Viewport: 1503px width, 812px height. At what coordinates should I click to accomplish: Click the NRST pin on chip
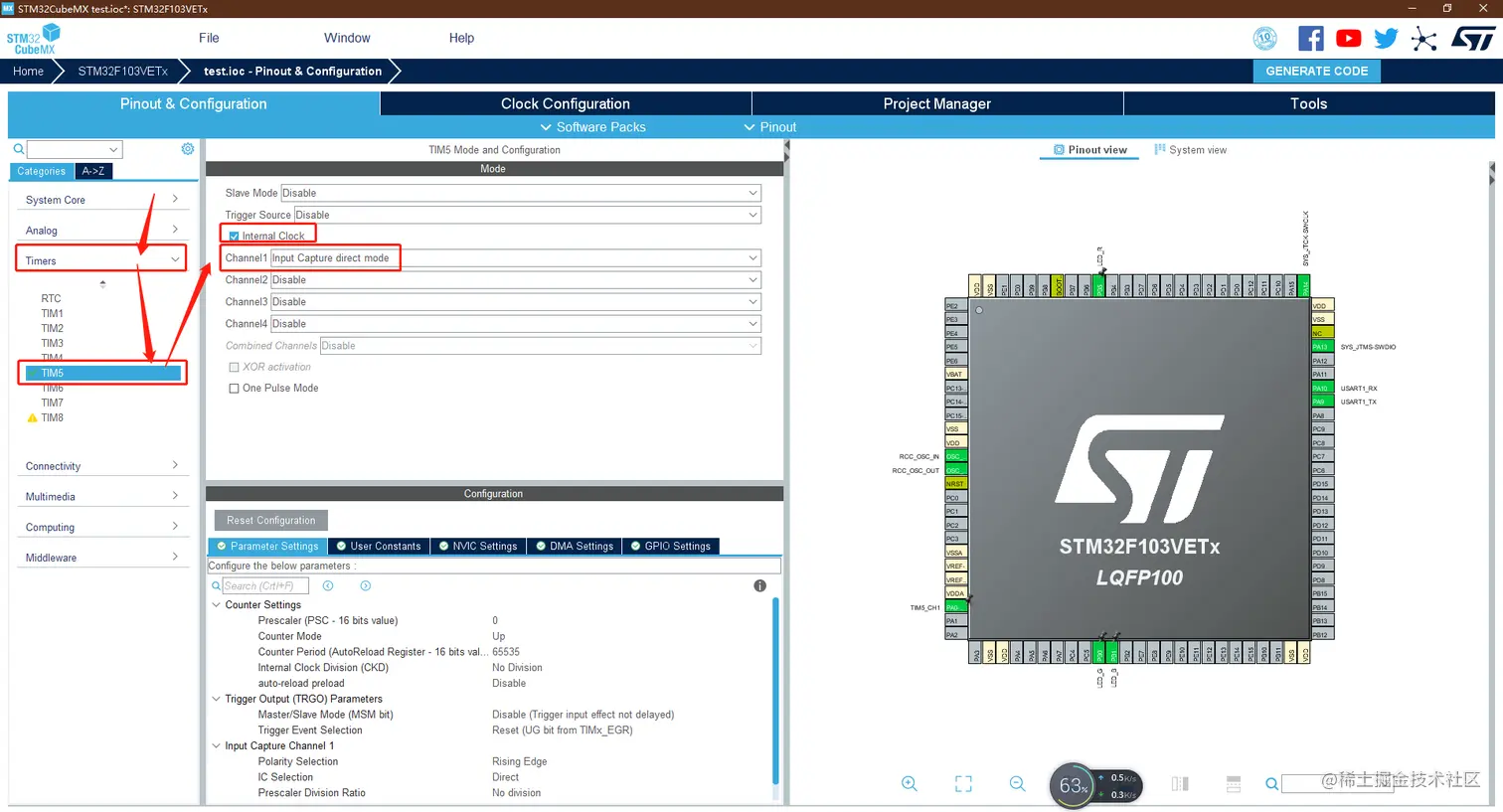click(x=954, y=484)
